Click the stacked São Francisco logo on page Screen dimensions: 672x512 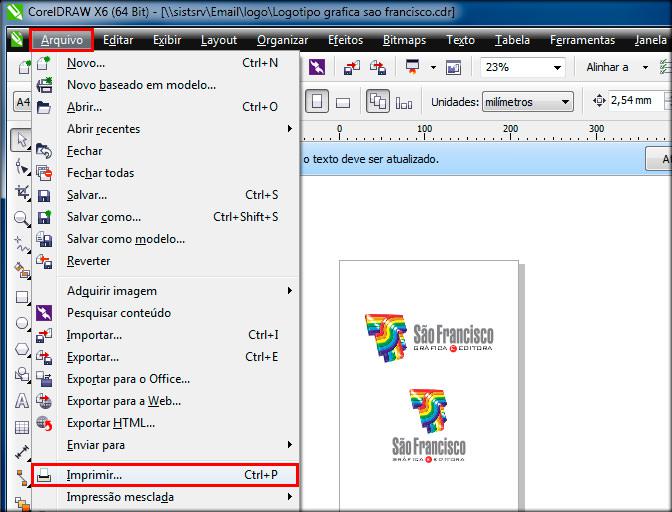coord(429,425)
